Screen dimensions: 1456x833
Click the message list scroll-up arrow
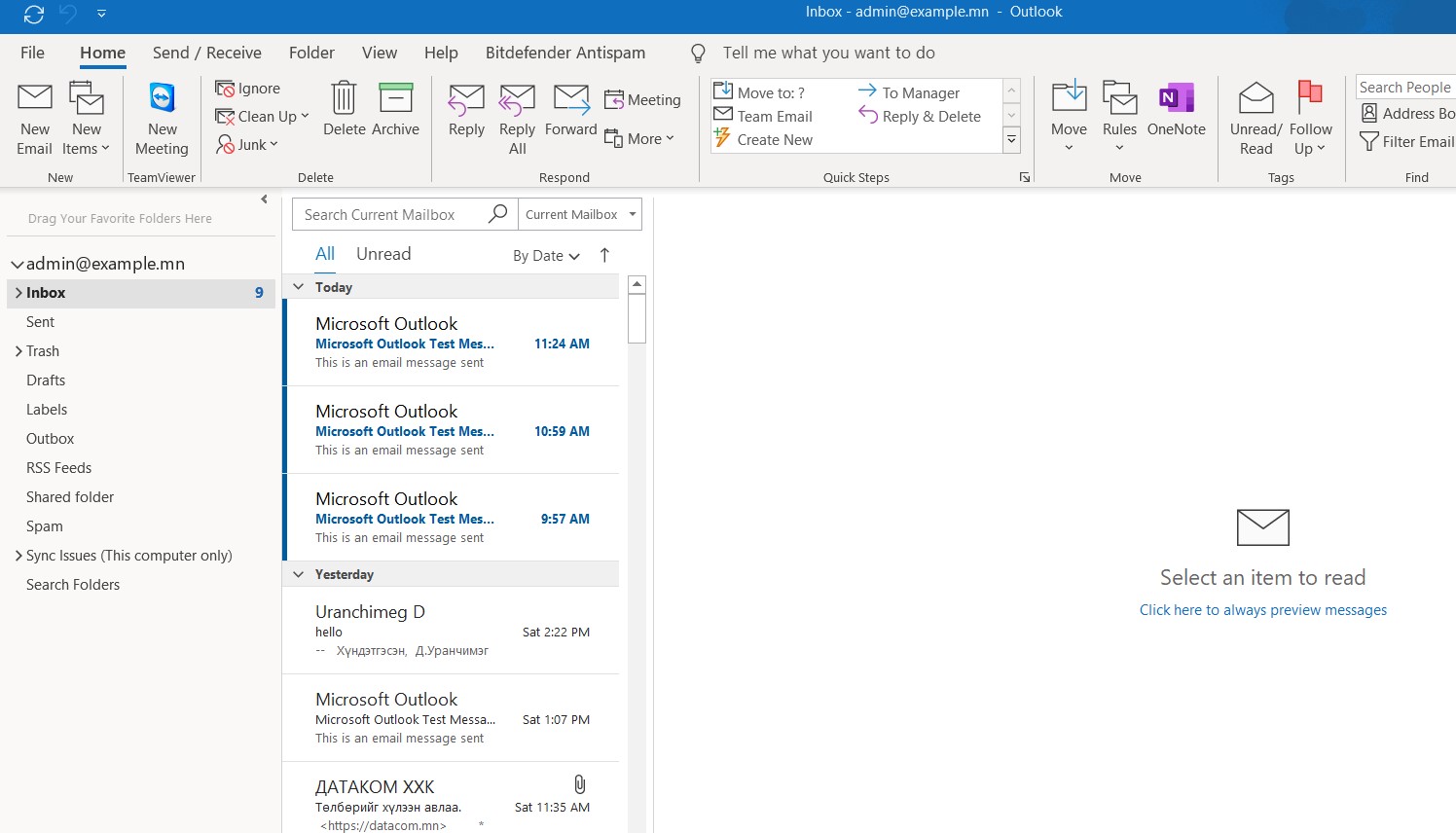pyautogui.click(x=637, y=285)
